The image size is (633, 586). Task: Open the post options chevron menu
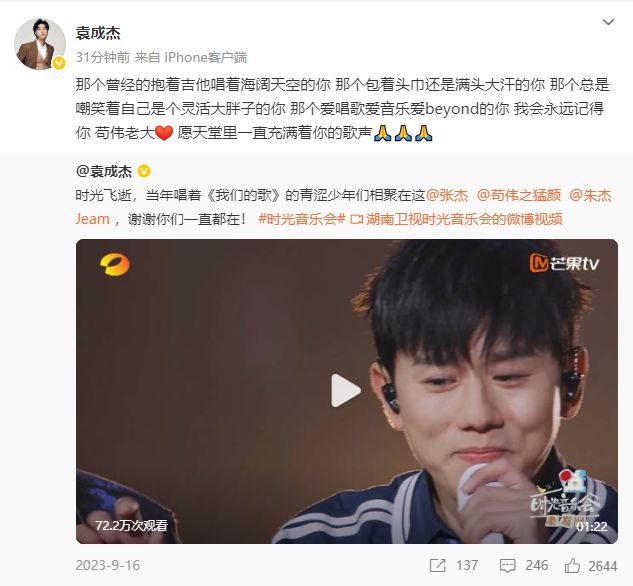608,22
